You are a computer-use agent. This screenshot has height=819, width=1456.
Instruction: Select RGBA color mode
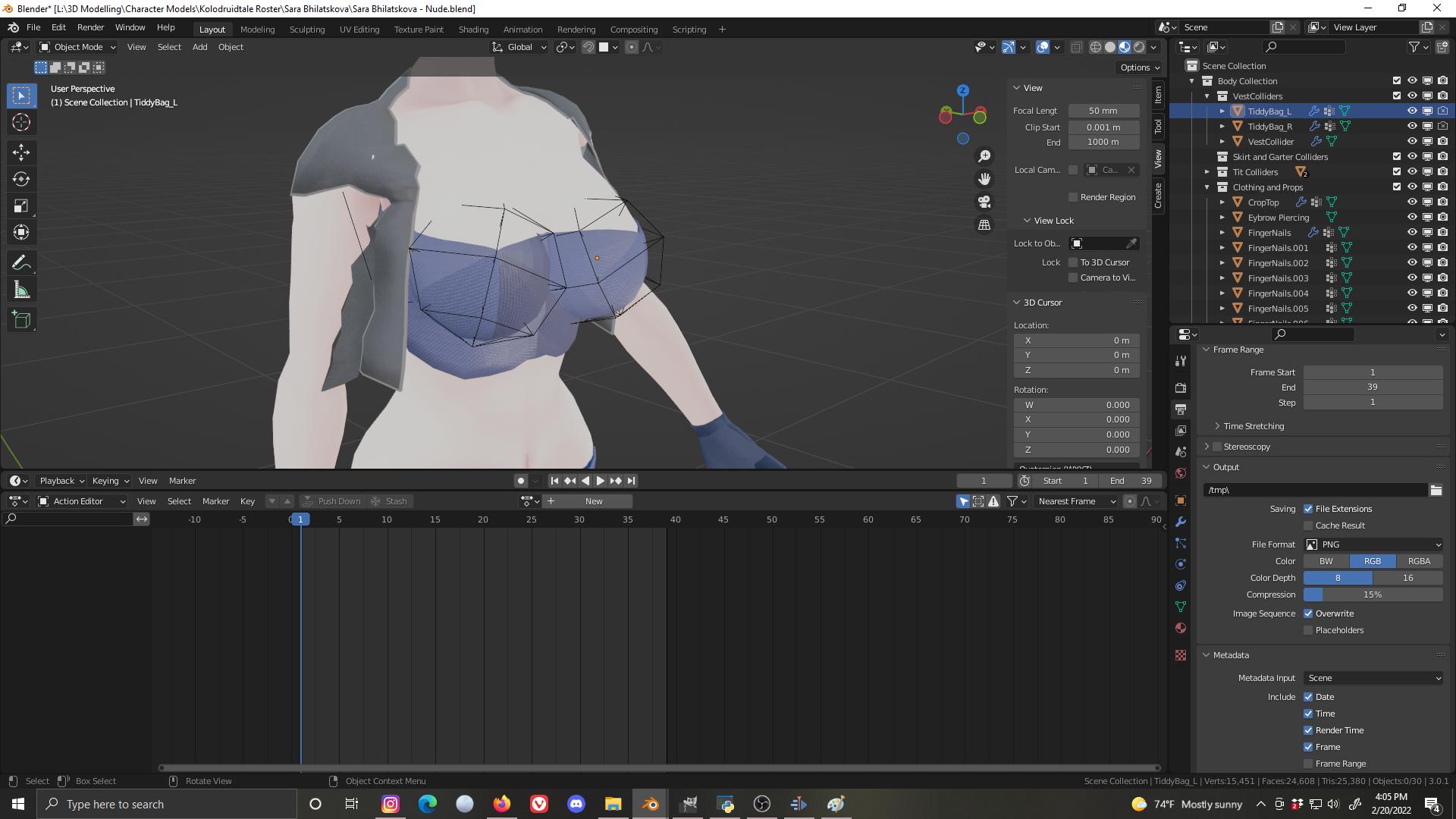tap(1419, 561)
